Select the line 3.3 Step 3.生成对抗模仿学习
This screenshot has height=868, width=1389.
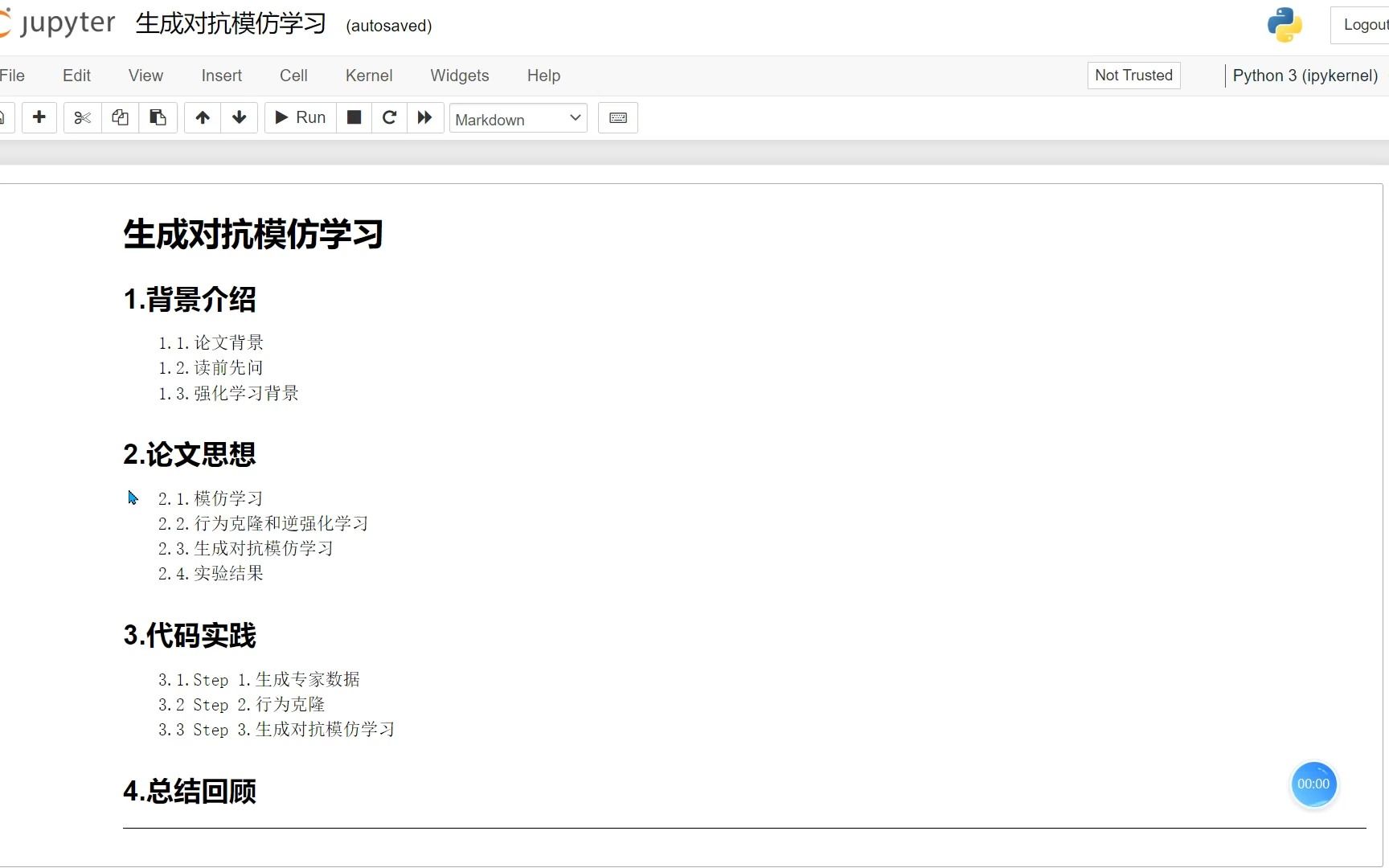tap(277, 730)
